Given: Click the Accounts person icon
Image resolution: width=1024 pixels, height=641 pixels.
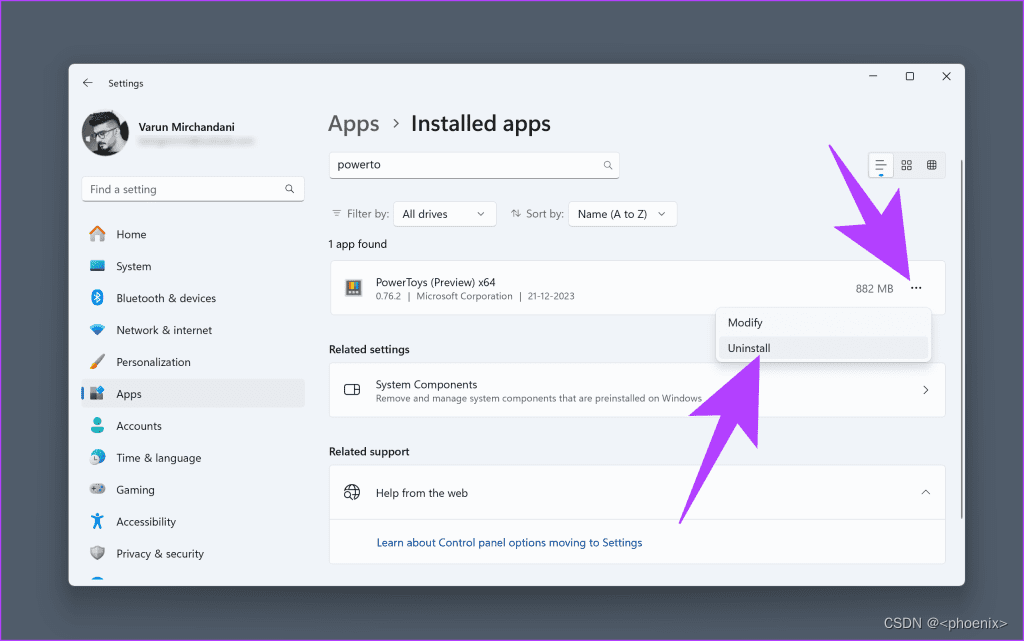Looking at the screenshot, I should point(97,425).
